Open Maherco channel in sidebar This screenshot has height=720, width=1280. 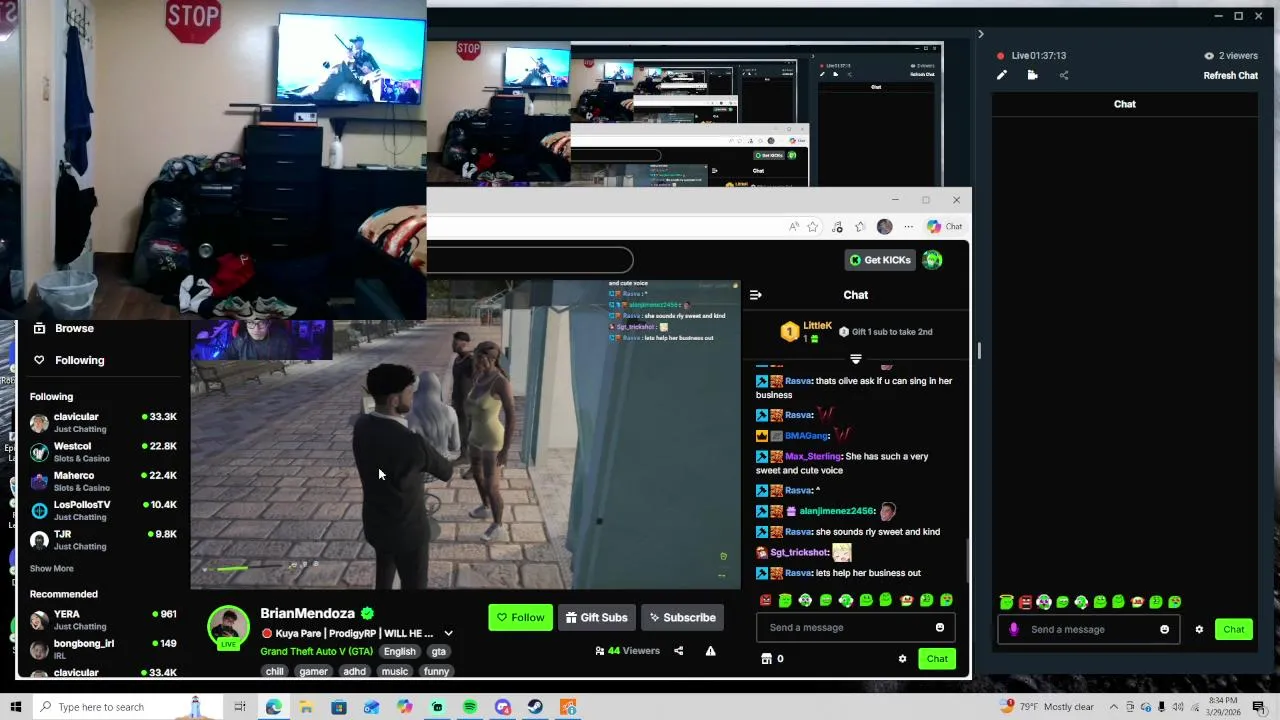(103, 481)
